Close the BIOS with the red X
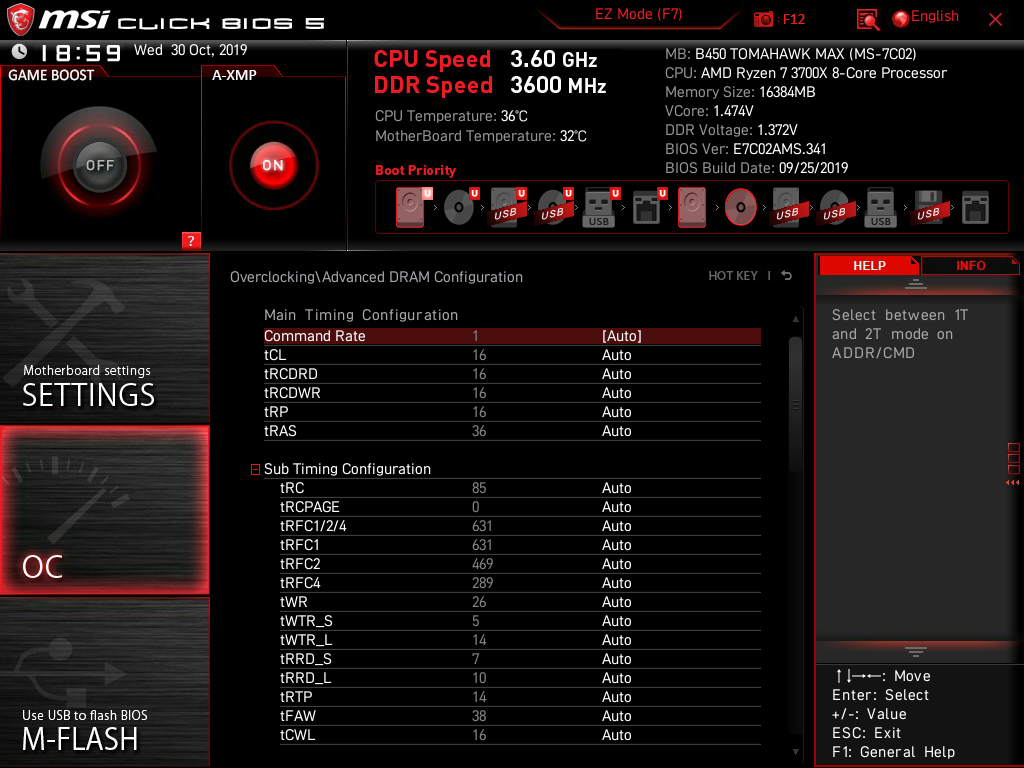Viewport: 1024px width, 768px height. [x=995, y=19]
